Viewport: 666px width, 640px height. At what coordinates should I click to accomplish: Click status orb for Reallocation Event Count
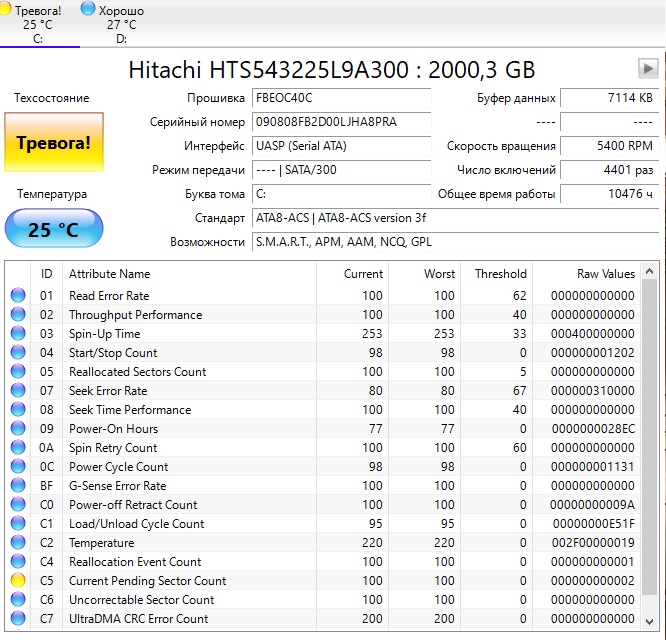click(x=18, y=561)
